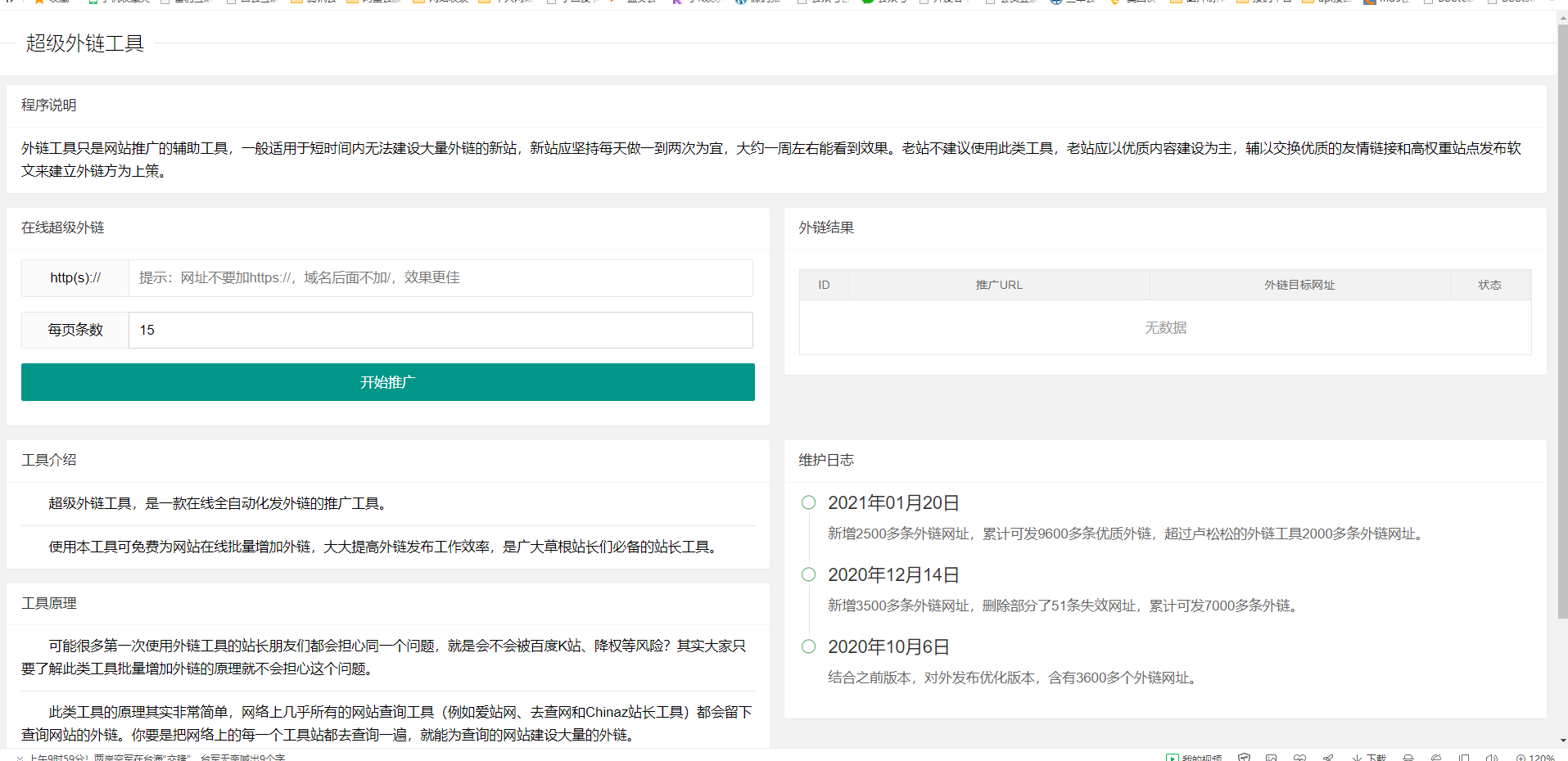The image size is (1568, 761).
Task: Click the 每页条数 field showing 15
Action: coord(441,330)
